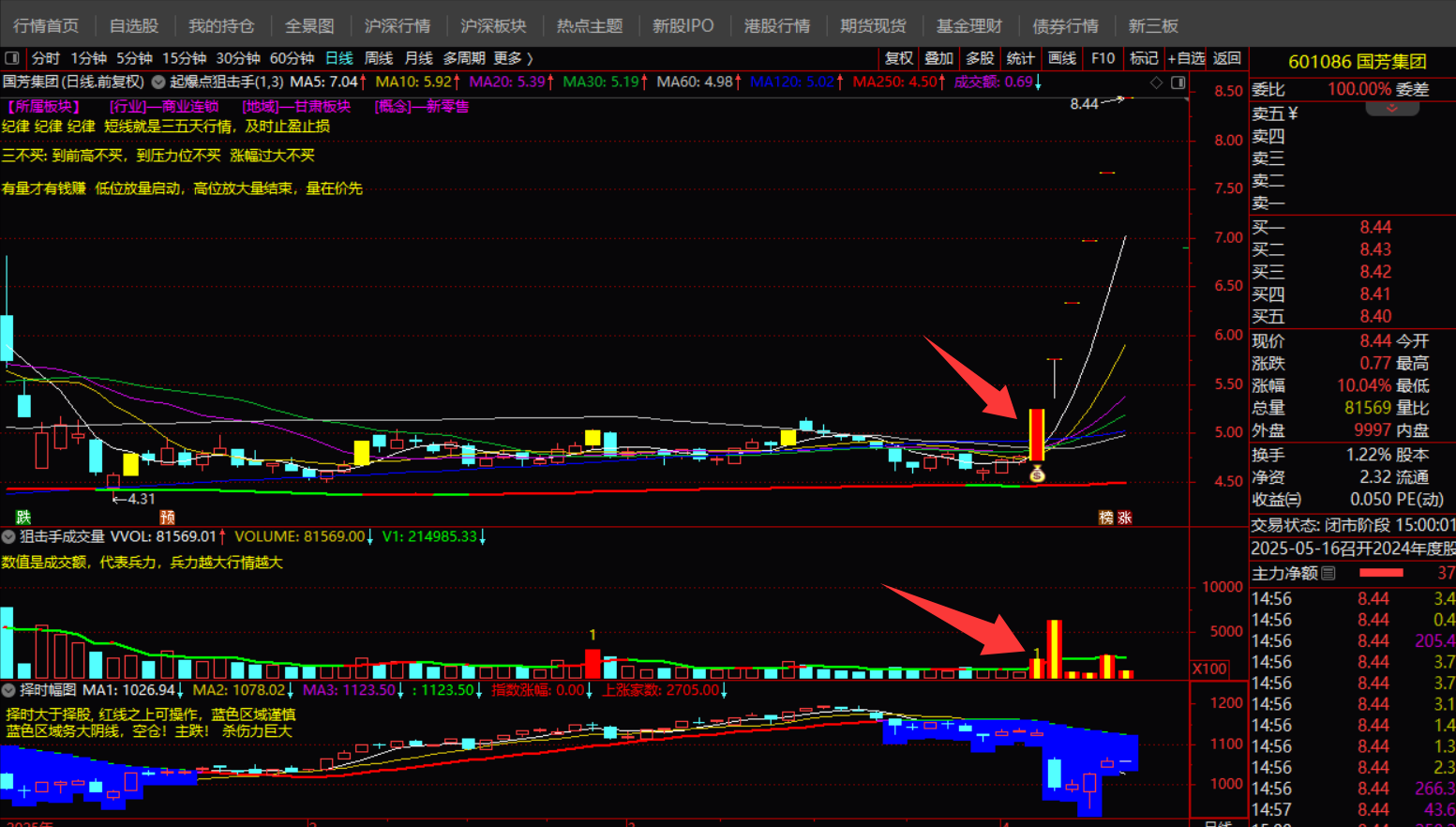Open the 沪深行情 menu tab
The width and height of the screenshot is (1456, 827).
(x=398, y=26)
